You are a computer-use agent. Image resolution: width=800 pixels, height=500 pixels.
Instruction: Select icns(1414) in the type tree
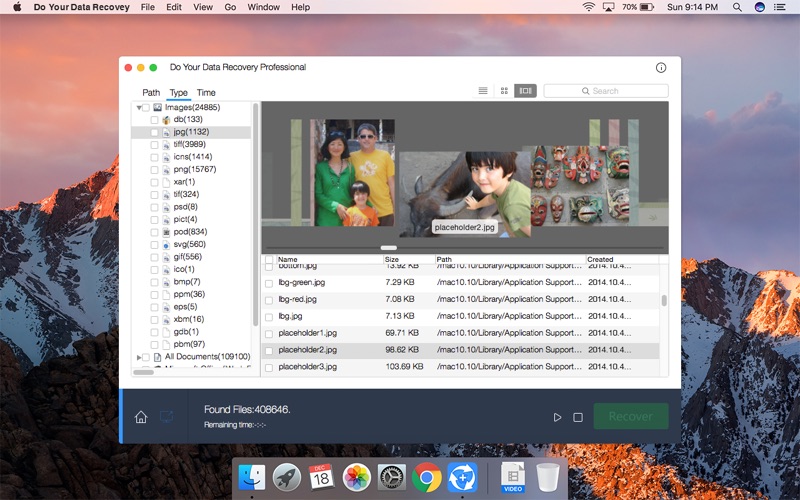(x=192, y=157)
